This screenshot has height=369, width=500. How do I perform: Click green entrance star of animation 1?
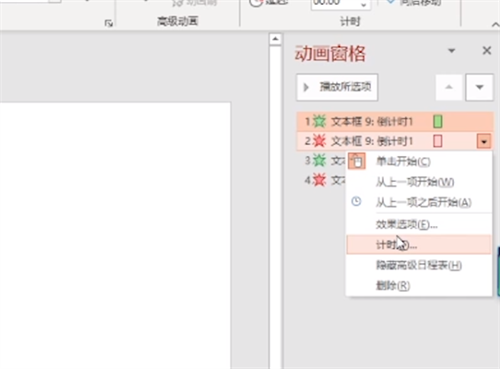(x=319, y=121)
